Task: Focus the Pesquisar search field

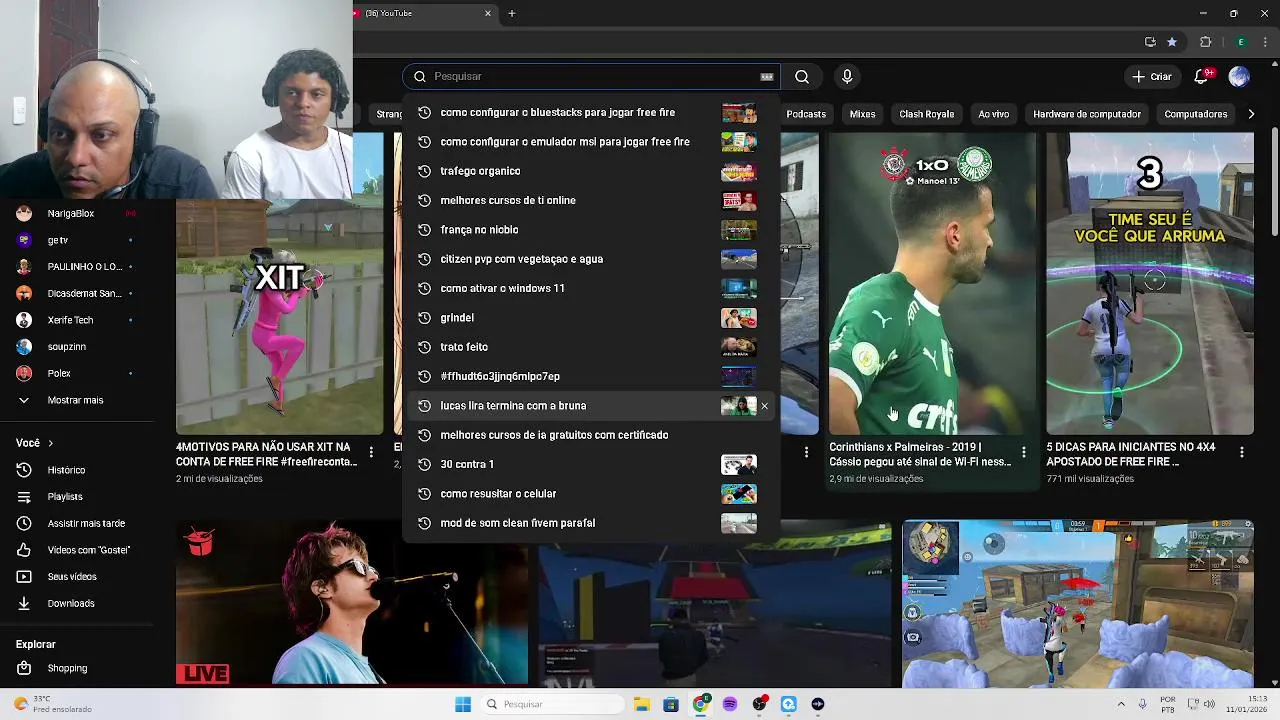Action: pos(592,76)
